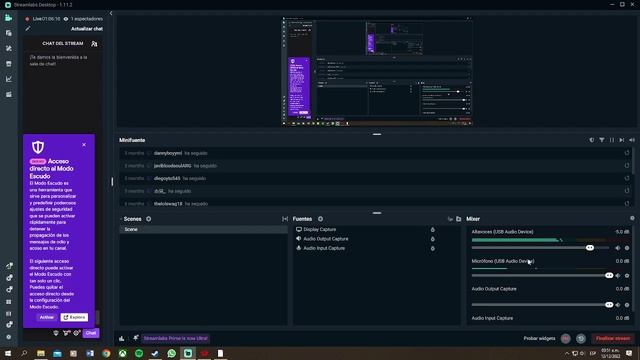Screen dimensions: 640x360
Task: Toggle lock on Audio Output Capture source
Action: coord(433,239)
